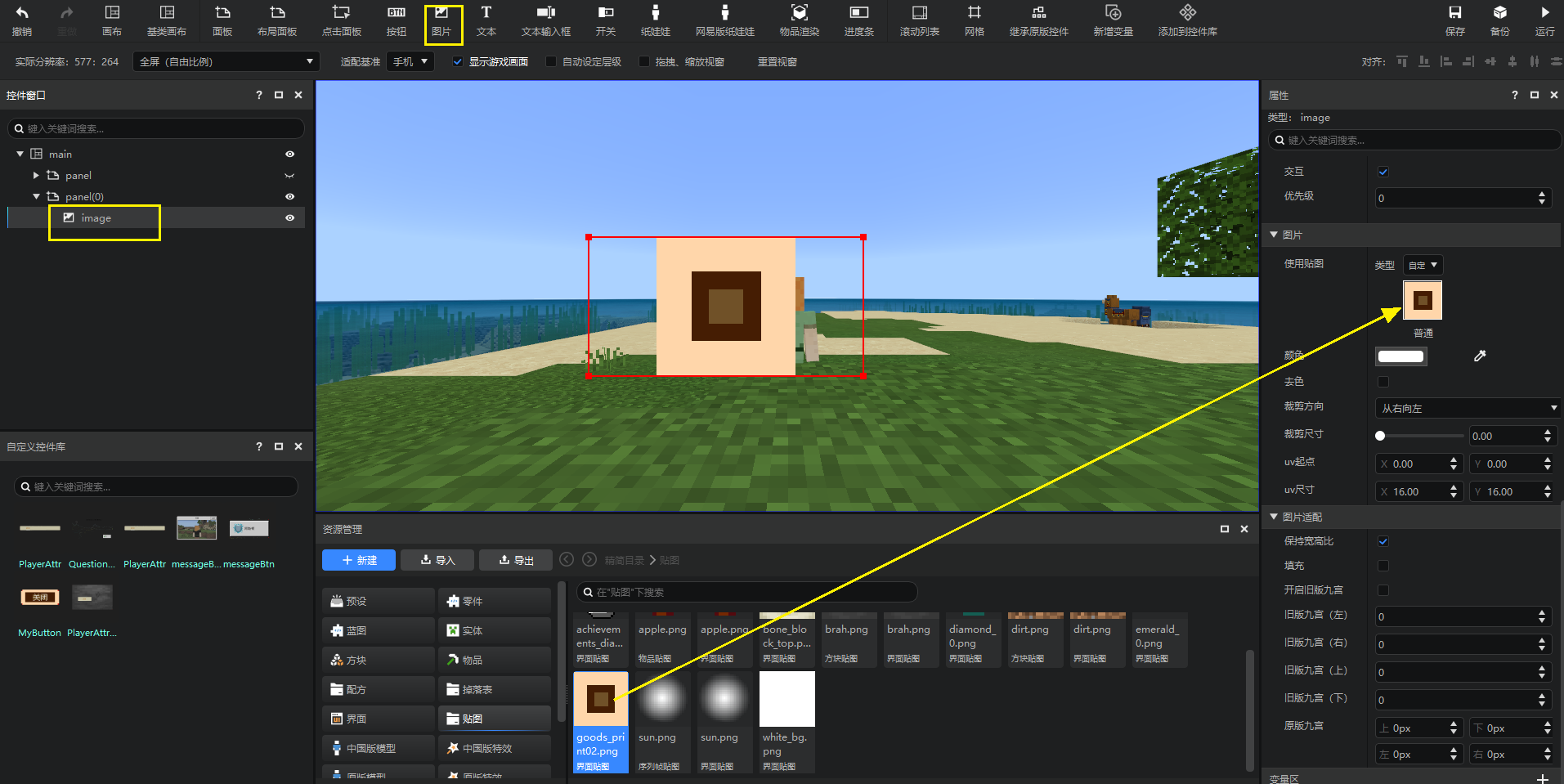Add a 按钮 button control

click(397, 20)
